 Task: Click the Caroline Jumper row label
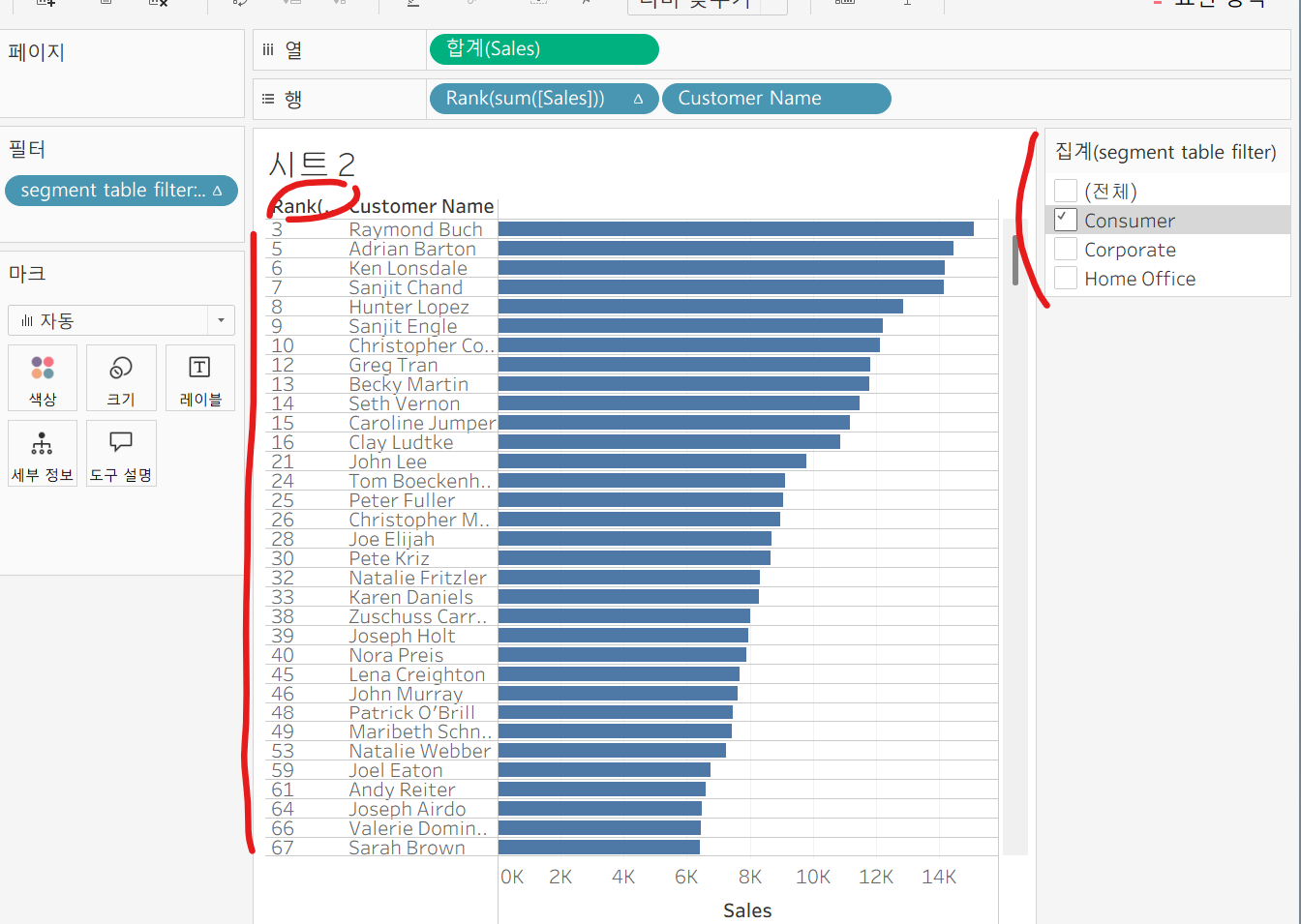point(422,423)
